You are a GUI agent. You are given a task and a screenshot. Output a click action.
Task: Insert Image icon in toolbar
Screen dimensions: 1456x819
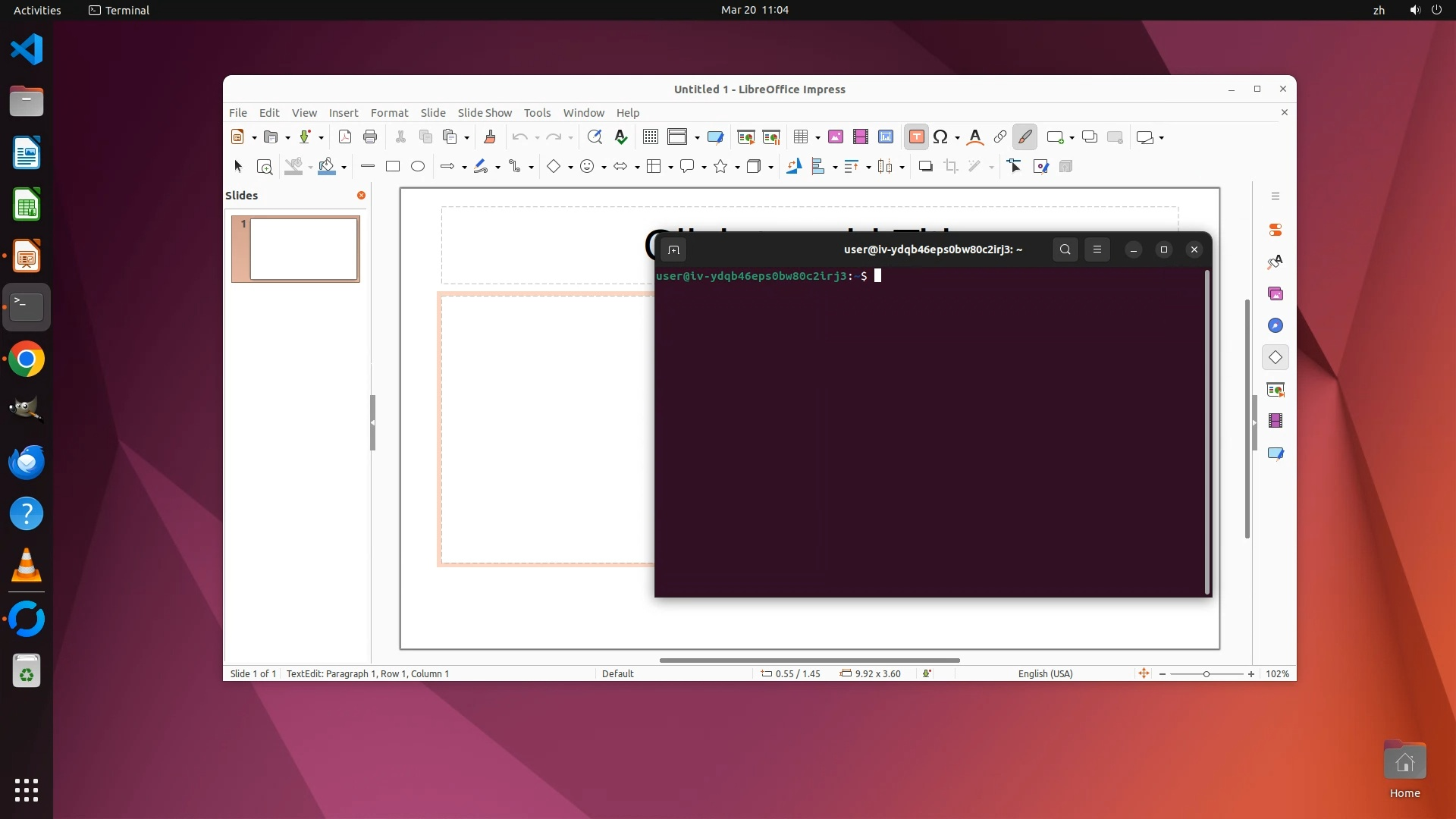click(x=835, y=137)
